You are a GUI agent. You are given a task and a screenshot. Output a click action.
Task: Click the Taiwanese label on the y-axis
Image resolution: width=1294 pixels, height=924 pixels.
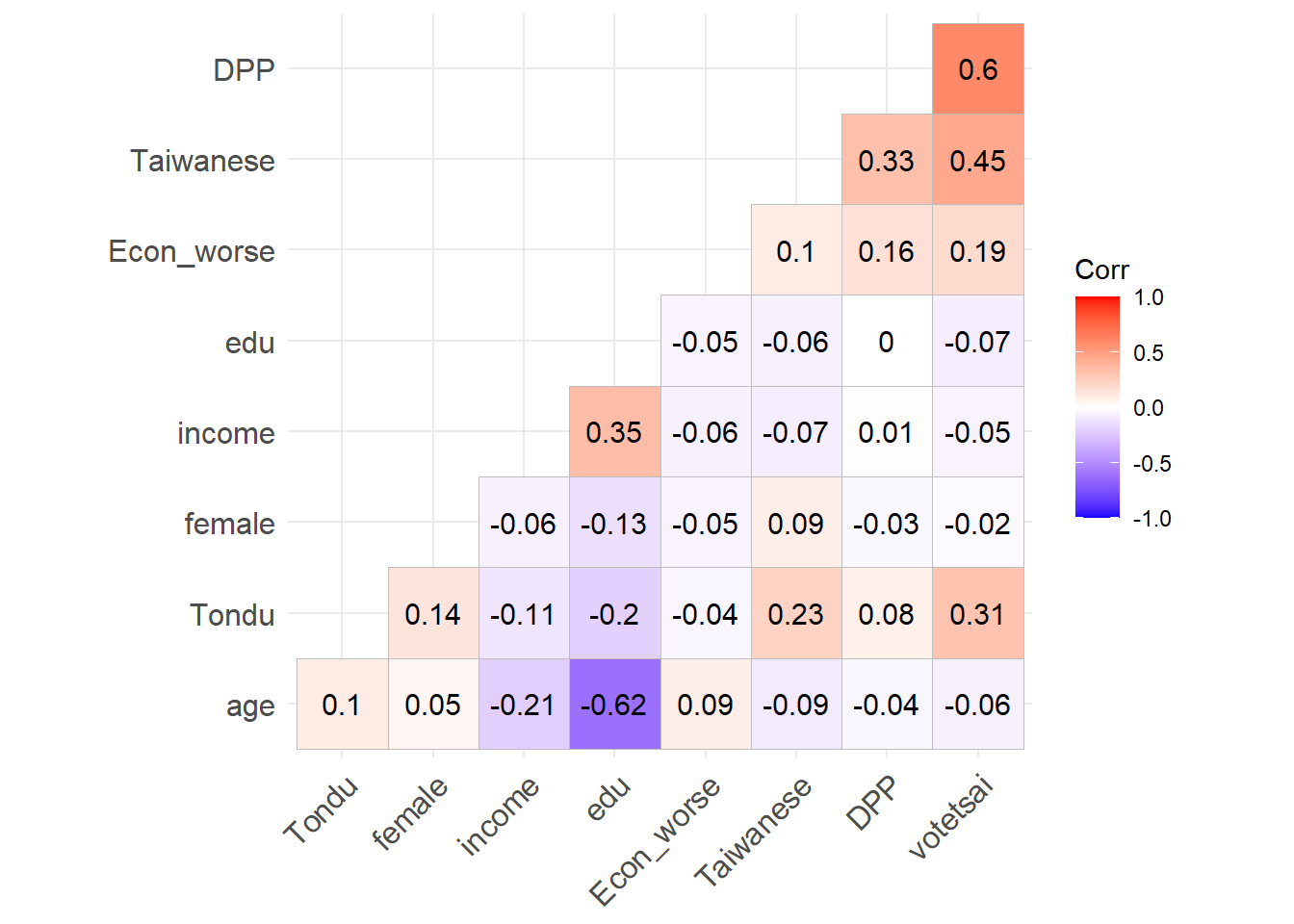click(x=202, y=161)
